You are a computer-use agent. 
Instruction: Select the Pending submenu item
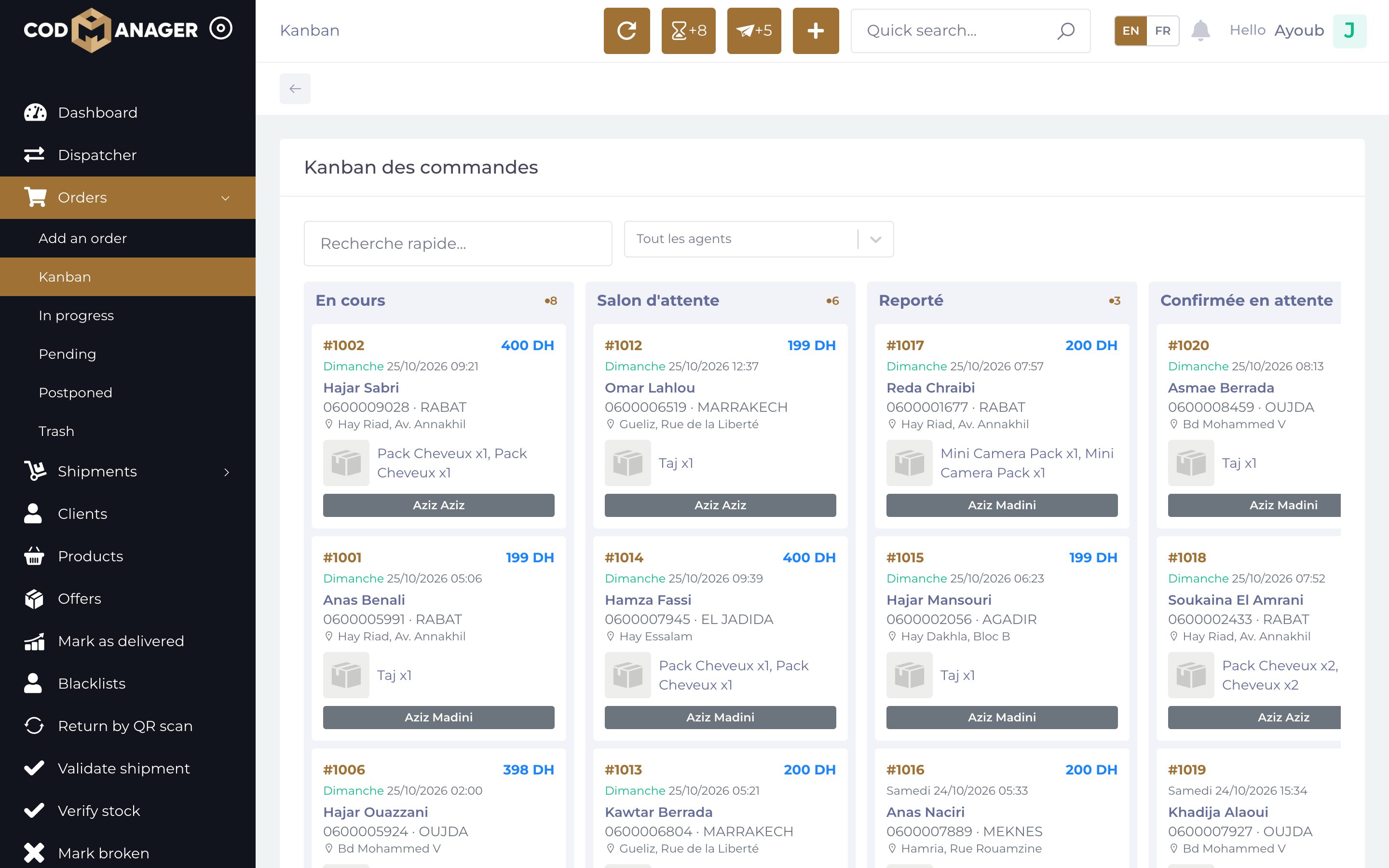click(x=127, y=353)
